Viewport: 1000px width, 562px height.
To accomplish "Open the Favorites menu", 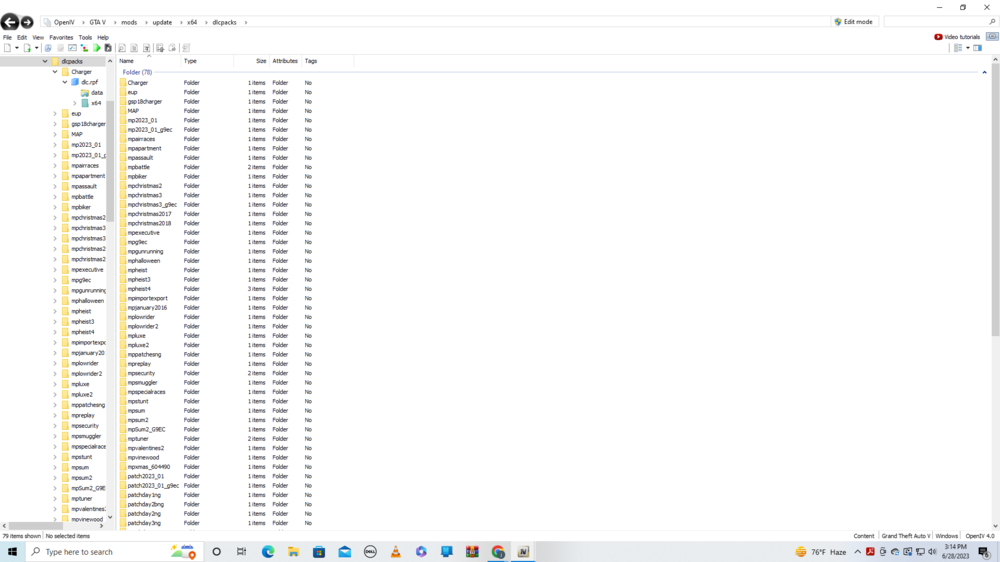I will pos(61,38).
